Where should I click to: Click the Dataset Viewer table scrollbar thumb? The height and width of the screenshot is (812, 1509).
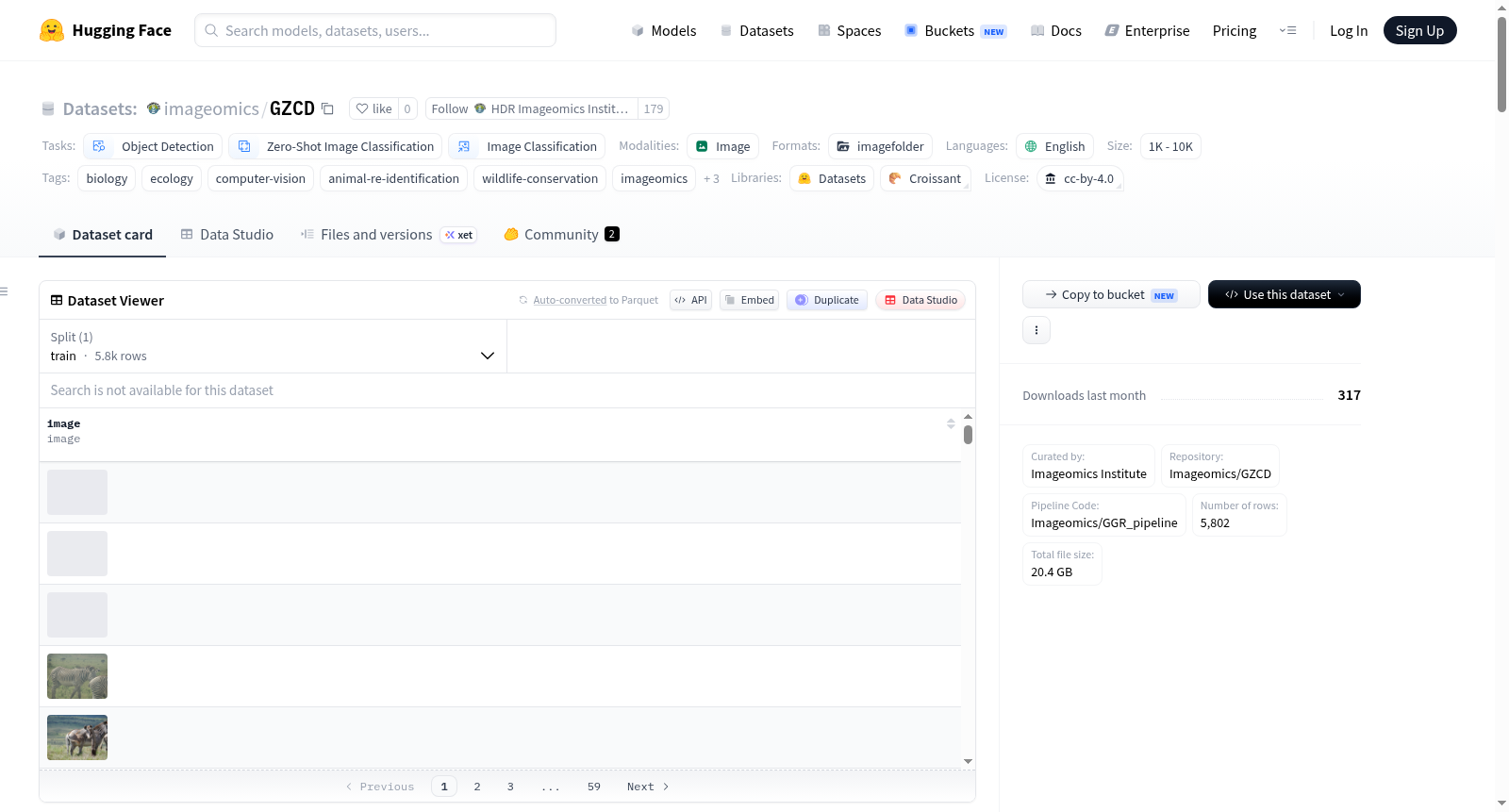968,435
